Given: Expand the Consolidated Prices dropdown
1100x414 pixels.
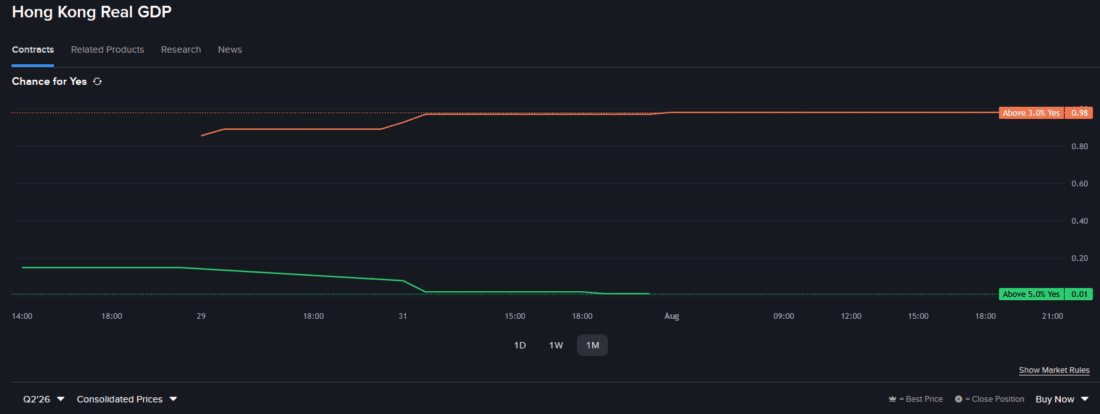Looking at the screenshot, I should point(127,399).
